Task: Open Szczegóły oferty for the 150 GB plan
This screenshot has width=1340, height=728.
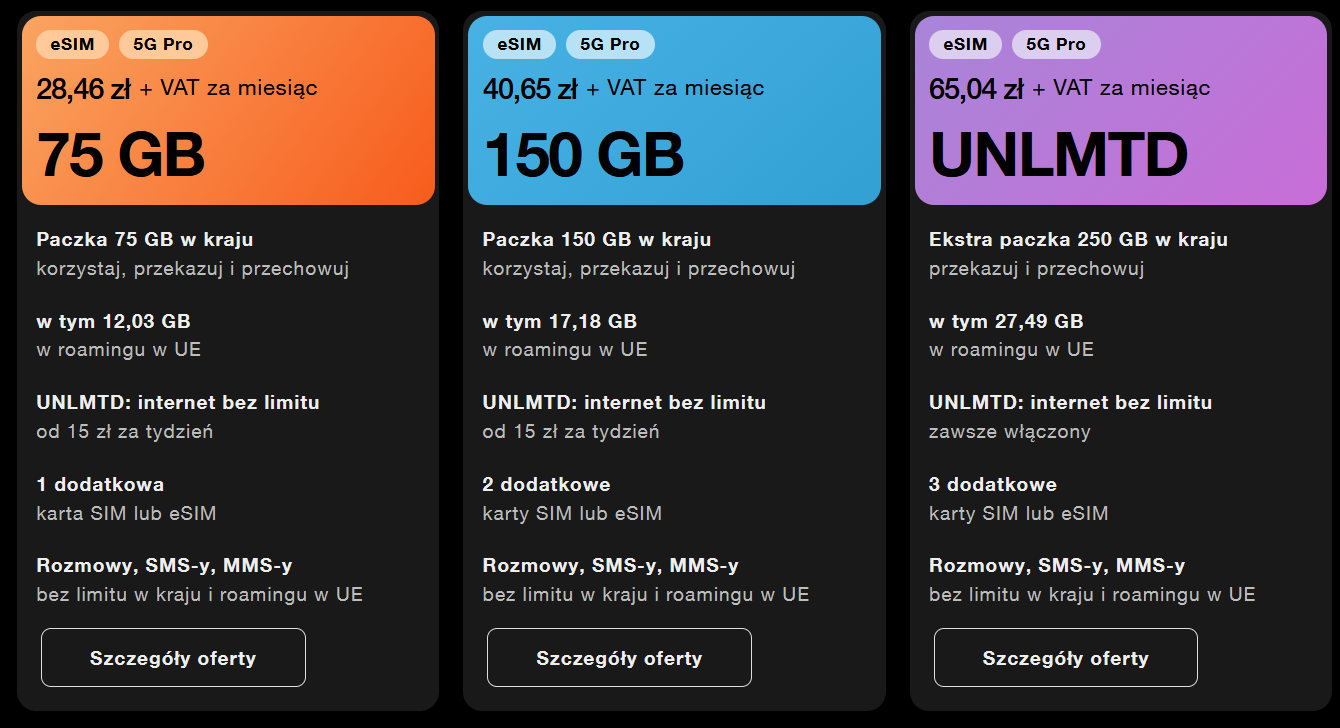Action: (619, 658)
